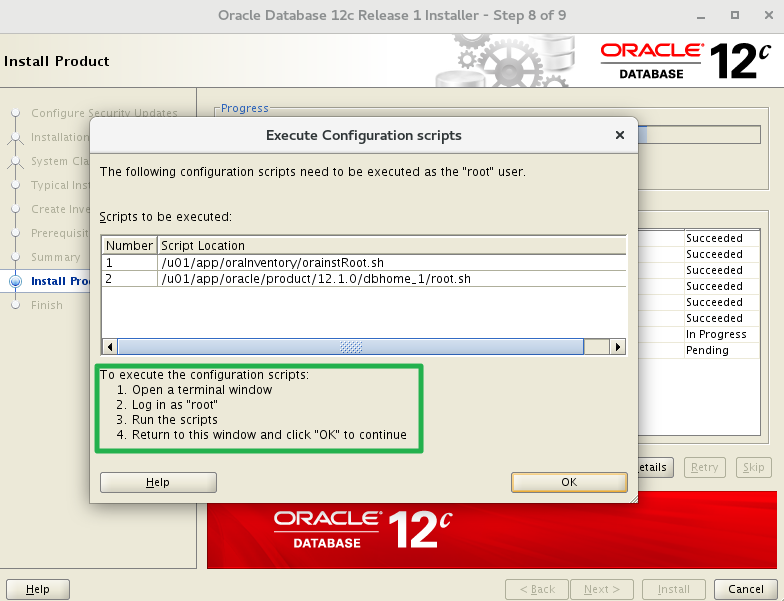Click the Oracle Database 12c header logo
This screenshot has height=601, width=784.
coord(686,61)
